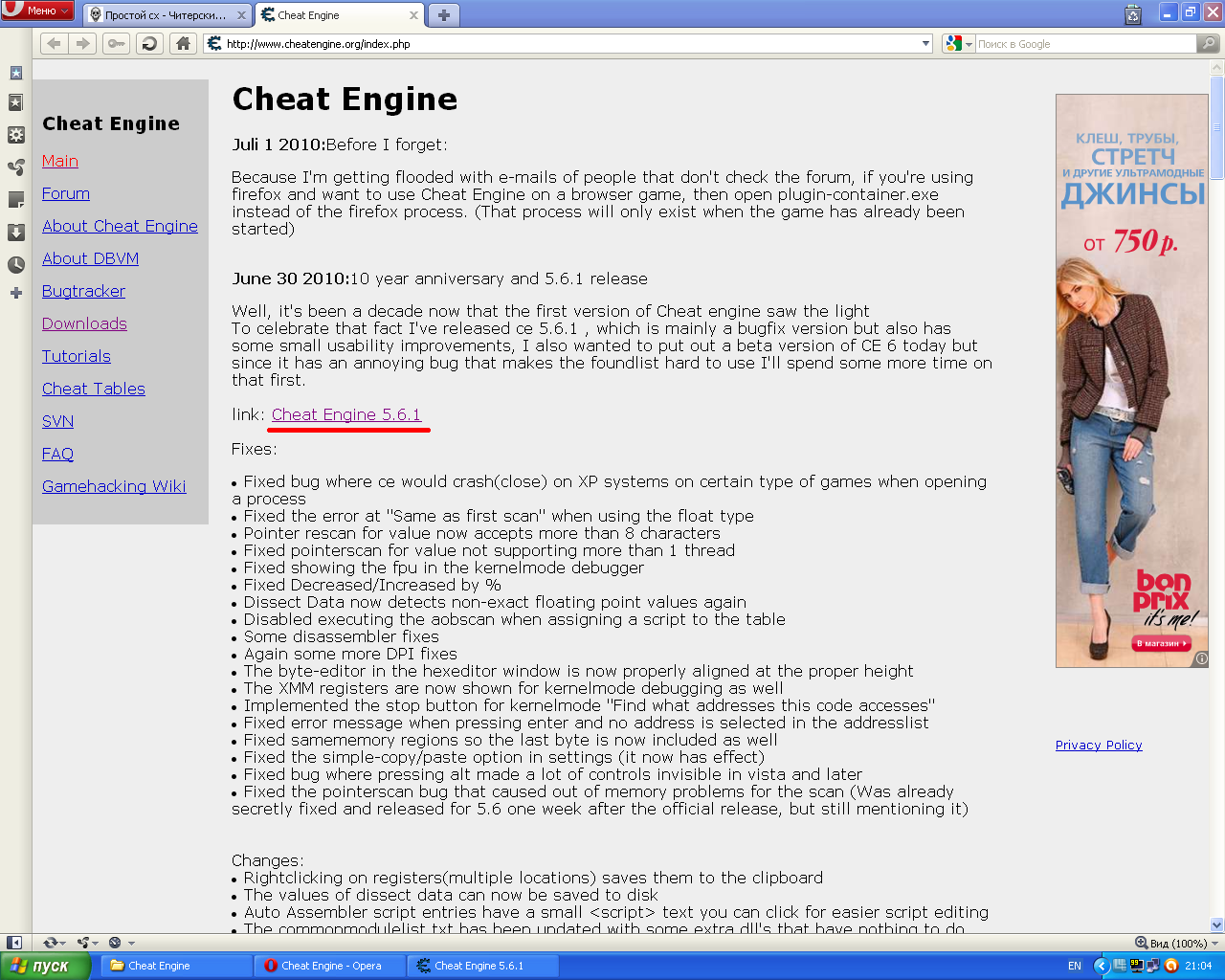Close the Cheat Engine tab
The width and height of the screenshot is (1225, 980).
click(413, 15)
